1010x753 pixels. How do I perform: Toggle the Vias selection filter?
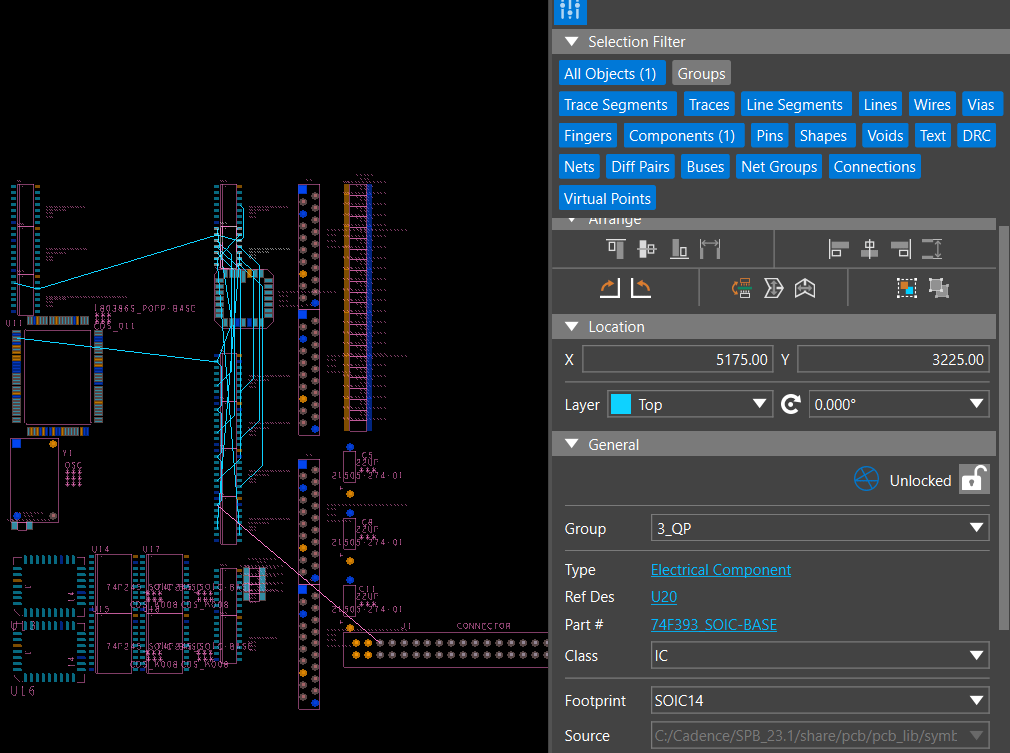pyautogui.click(x=980, y=105)
